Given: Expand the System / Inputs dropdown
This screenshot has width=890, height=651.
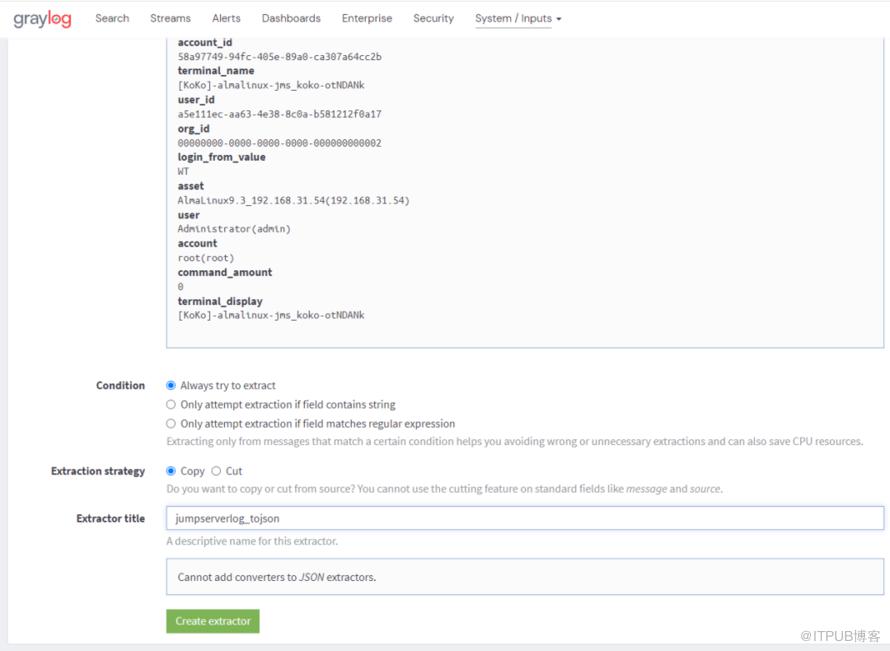Looking at the screenshot, I should [518, 18].
